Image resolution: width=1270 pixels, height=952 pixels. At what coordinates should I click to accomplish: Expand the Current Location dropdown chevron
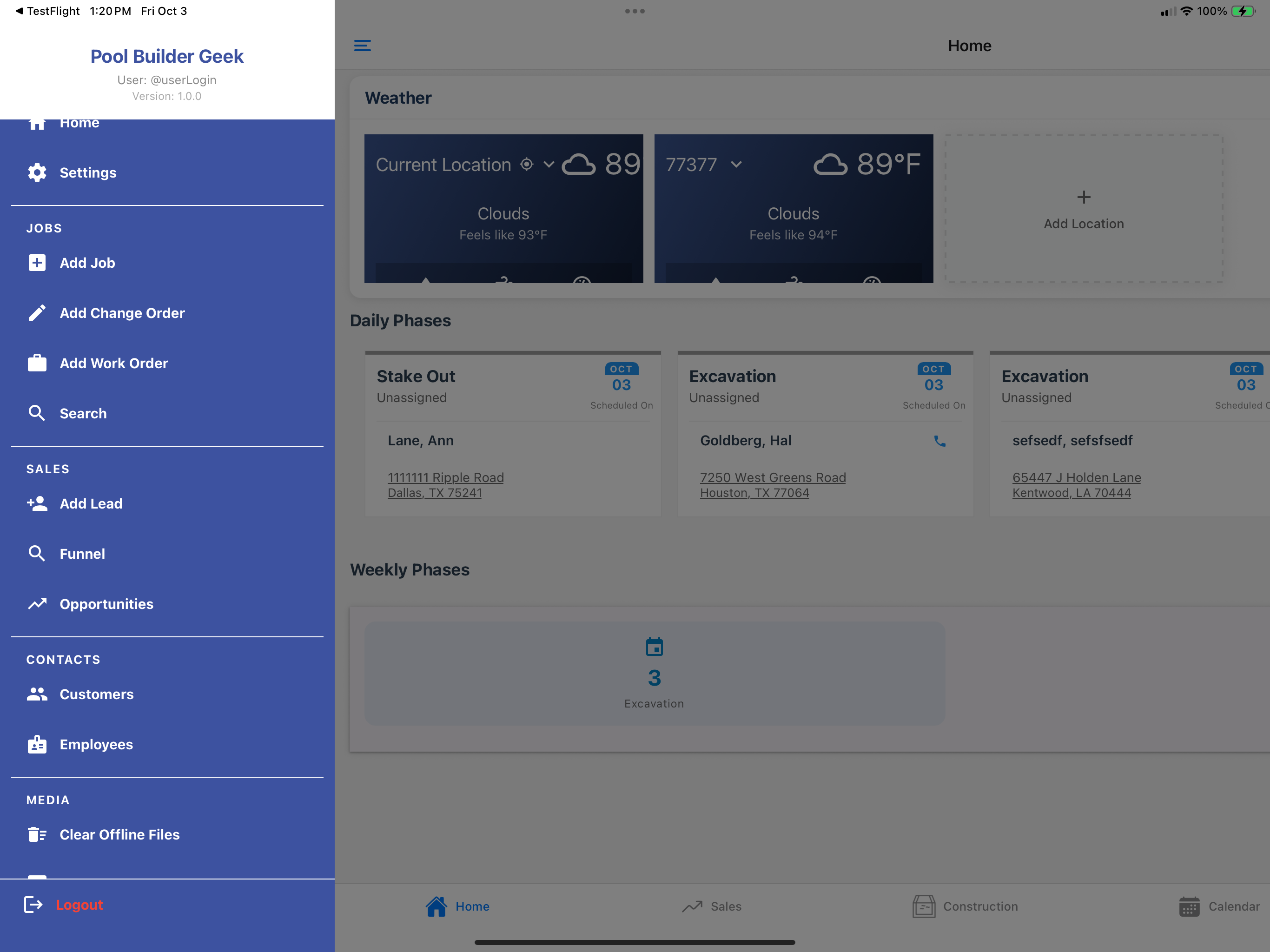coord(549,165)
